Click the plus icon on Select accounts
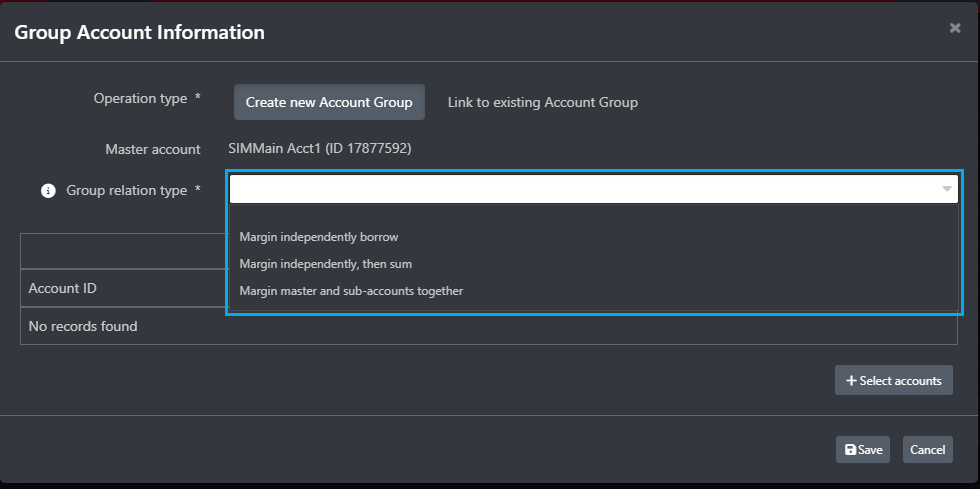Viewport: 980px width, 489px height. [851, 381]
